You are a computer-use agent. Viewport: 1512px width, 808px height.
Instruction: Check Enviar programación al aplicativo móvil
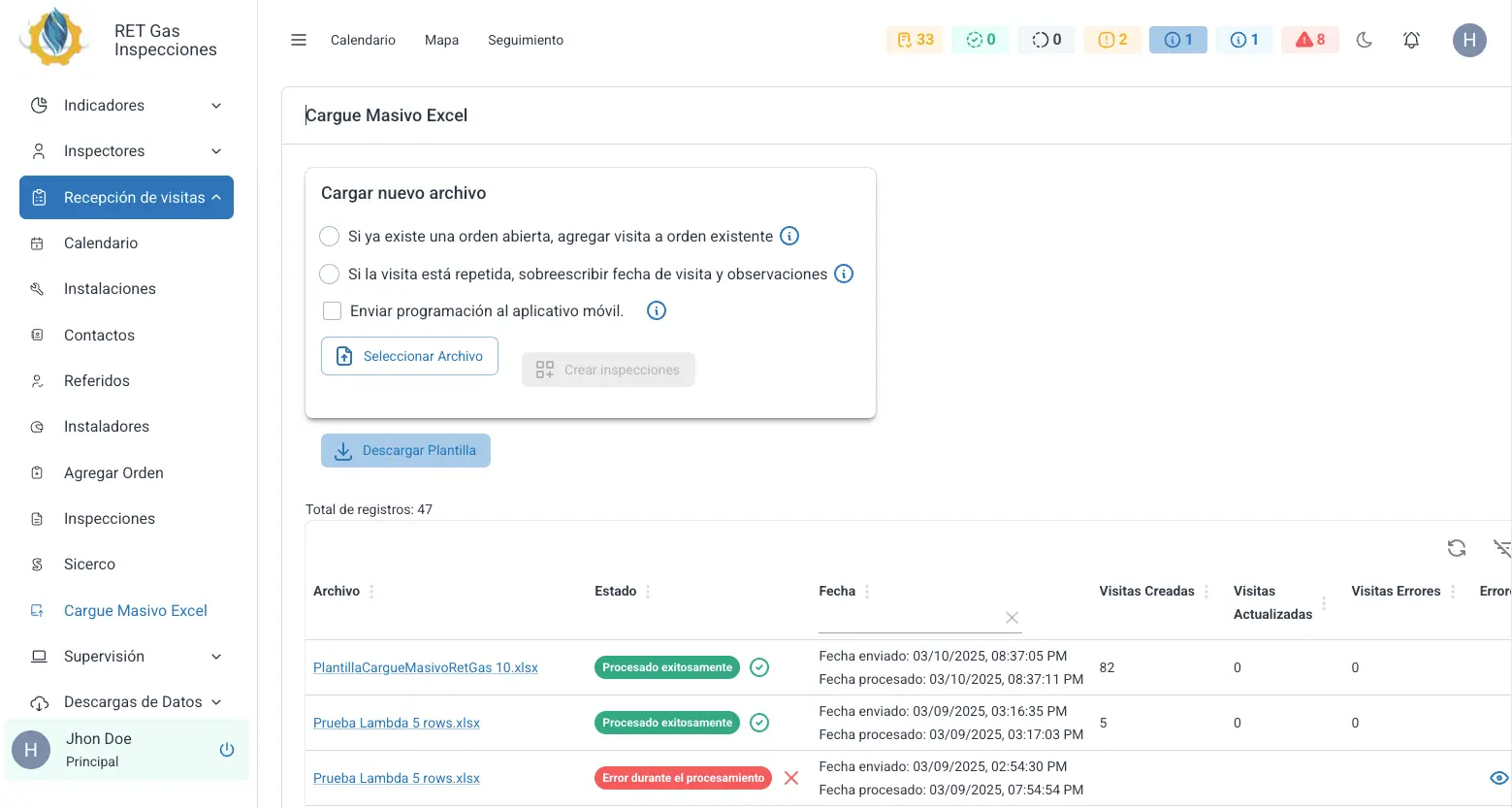coord(332,310)
